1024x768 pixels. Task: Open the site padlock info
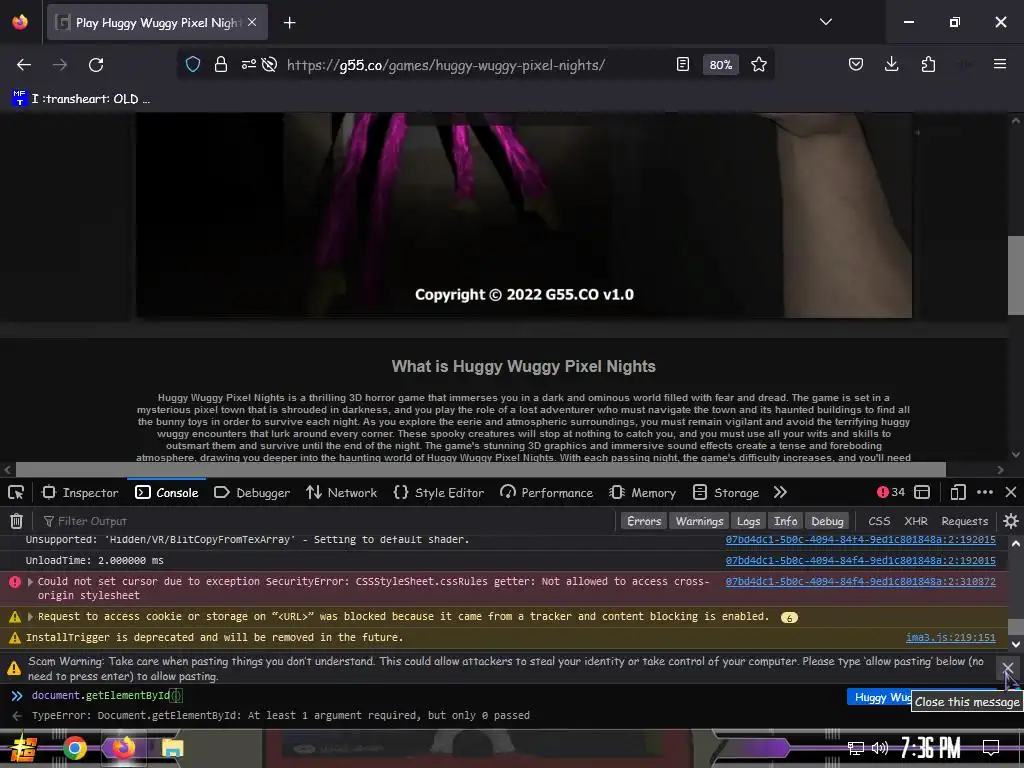point(221,64)
